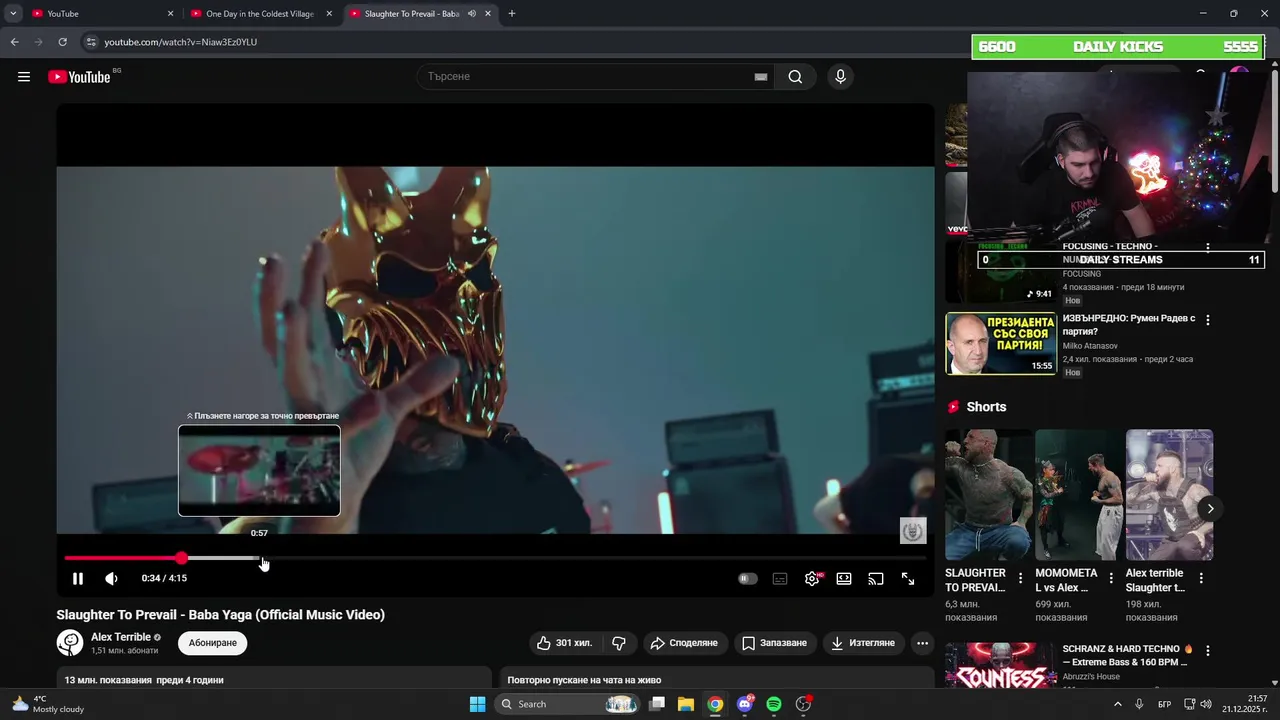1280x720 pixels.
Task: Save the video with Запазване
Action: pos(775,643)
